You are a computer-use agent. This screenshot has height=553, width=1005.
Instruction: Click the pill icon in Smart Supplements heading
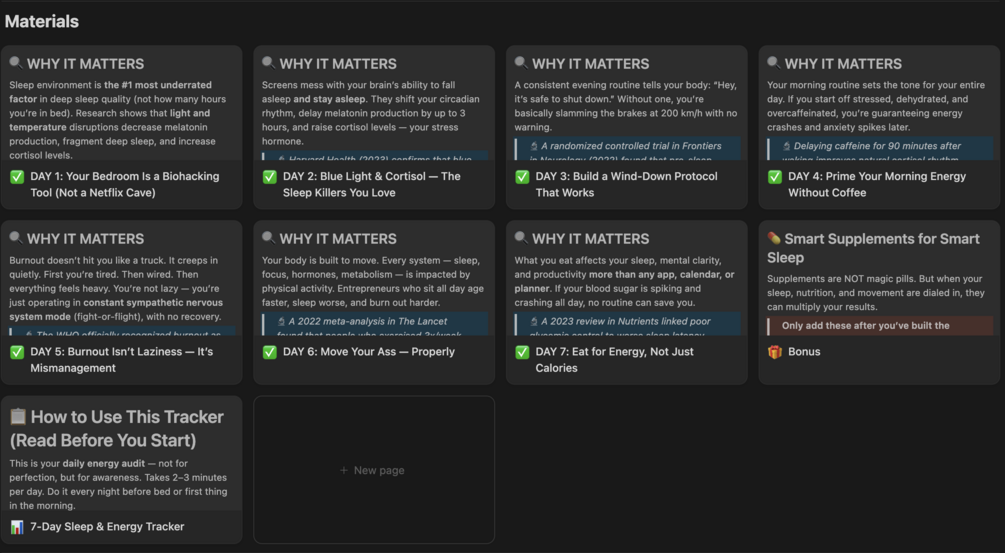[774, 239]
